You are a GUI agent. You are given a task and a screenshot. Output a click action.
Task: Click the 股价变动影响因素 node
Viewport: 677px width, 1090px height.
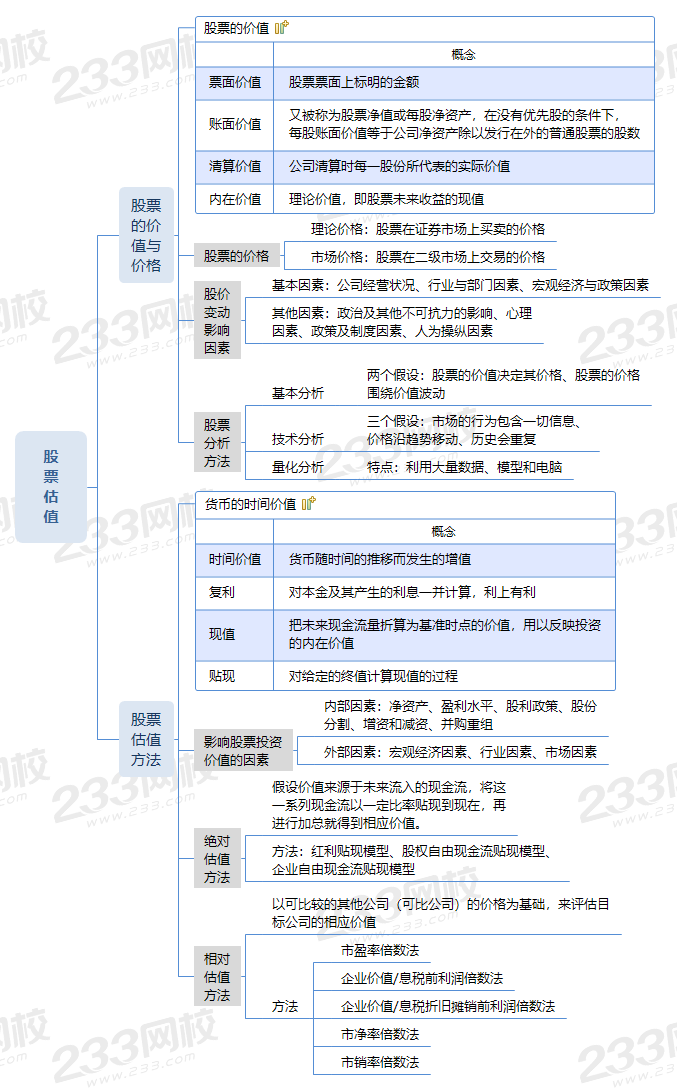pyautogui.click(x=217, y=320)
